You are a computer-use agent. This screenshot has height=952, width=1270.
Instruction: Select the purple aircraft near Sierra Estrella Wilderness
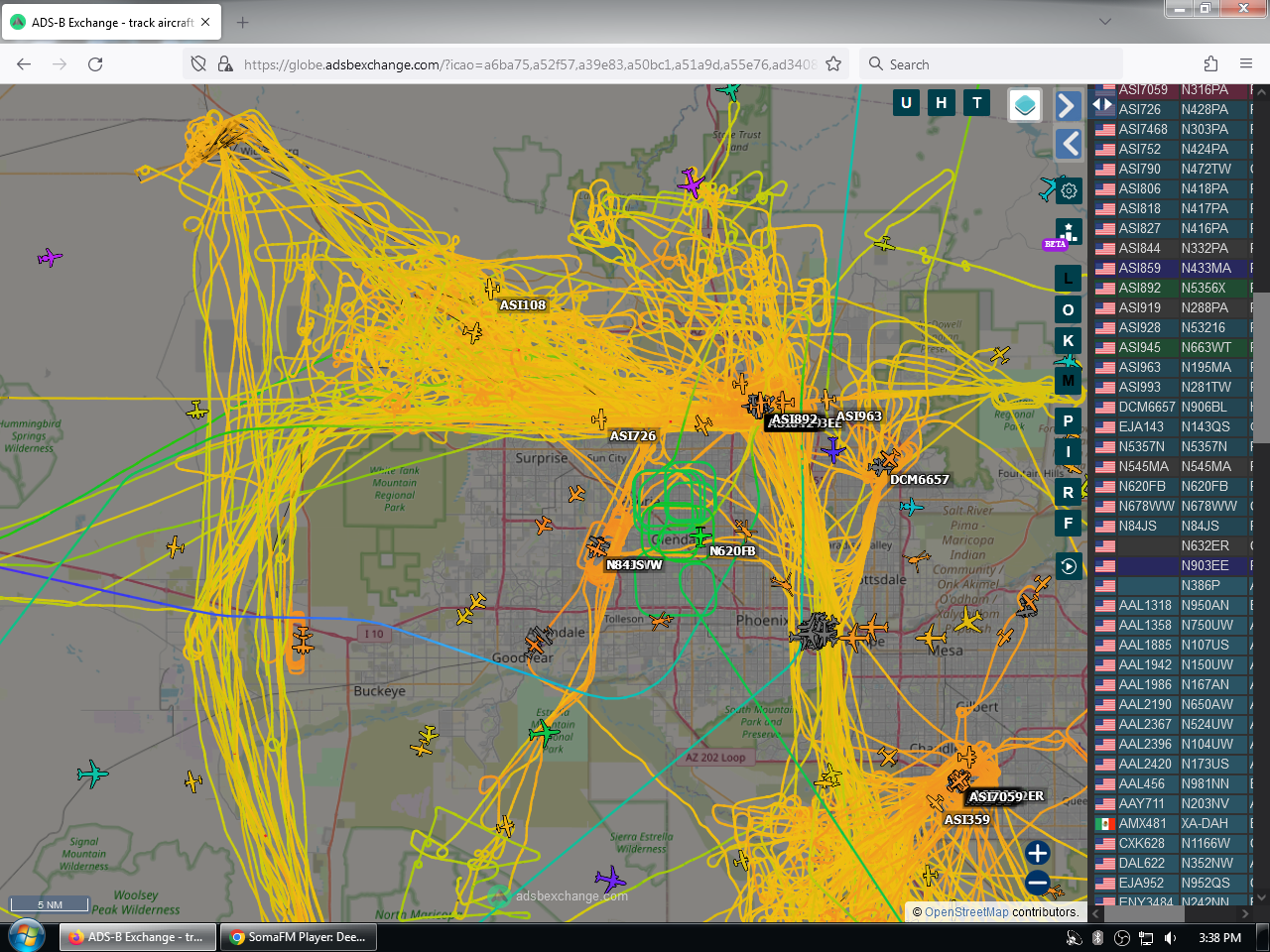pos(610,879)
